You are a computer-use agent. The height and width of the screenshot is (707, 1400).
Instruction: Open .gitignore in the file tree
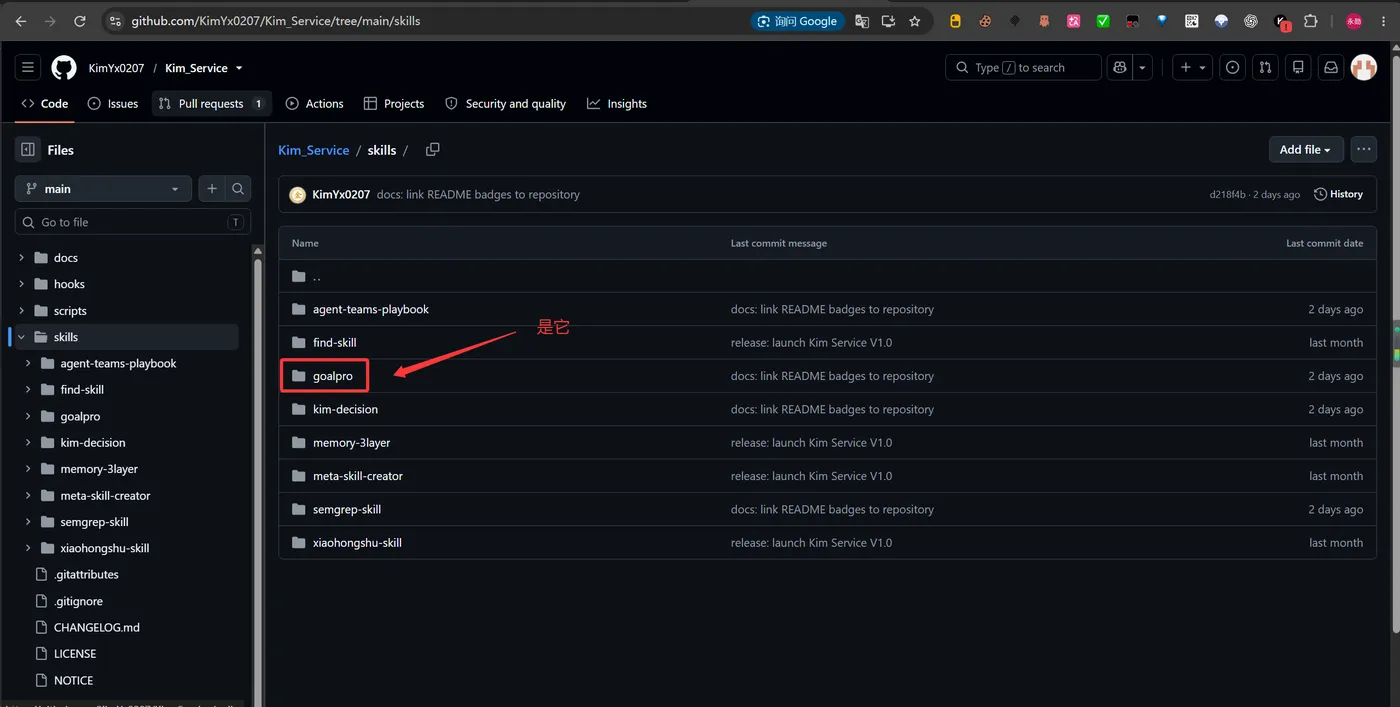click(x=78, y=601)
